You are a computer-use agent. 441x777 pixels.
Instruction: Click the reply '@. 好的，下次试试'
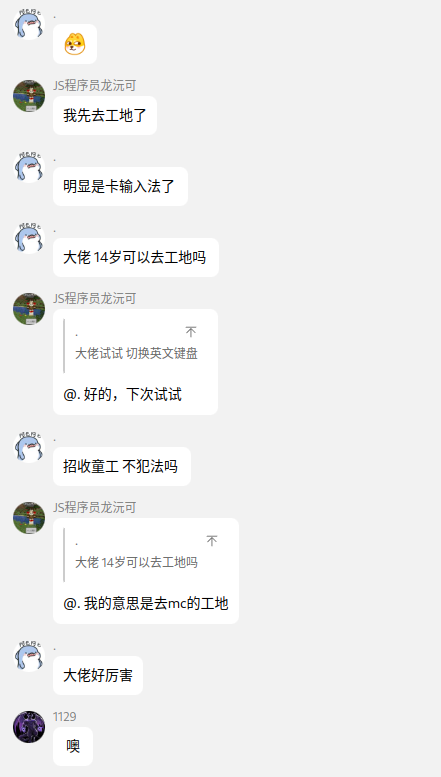point(122,394)
